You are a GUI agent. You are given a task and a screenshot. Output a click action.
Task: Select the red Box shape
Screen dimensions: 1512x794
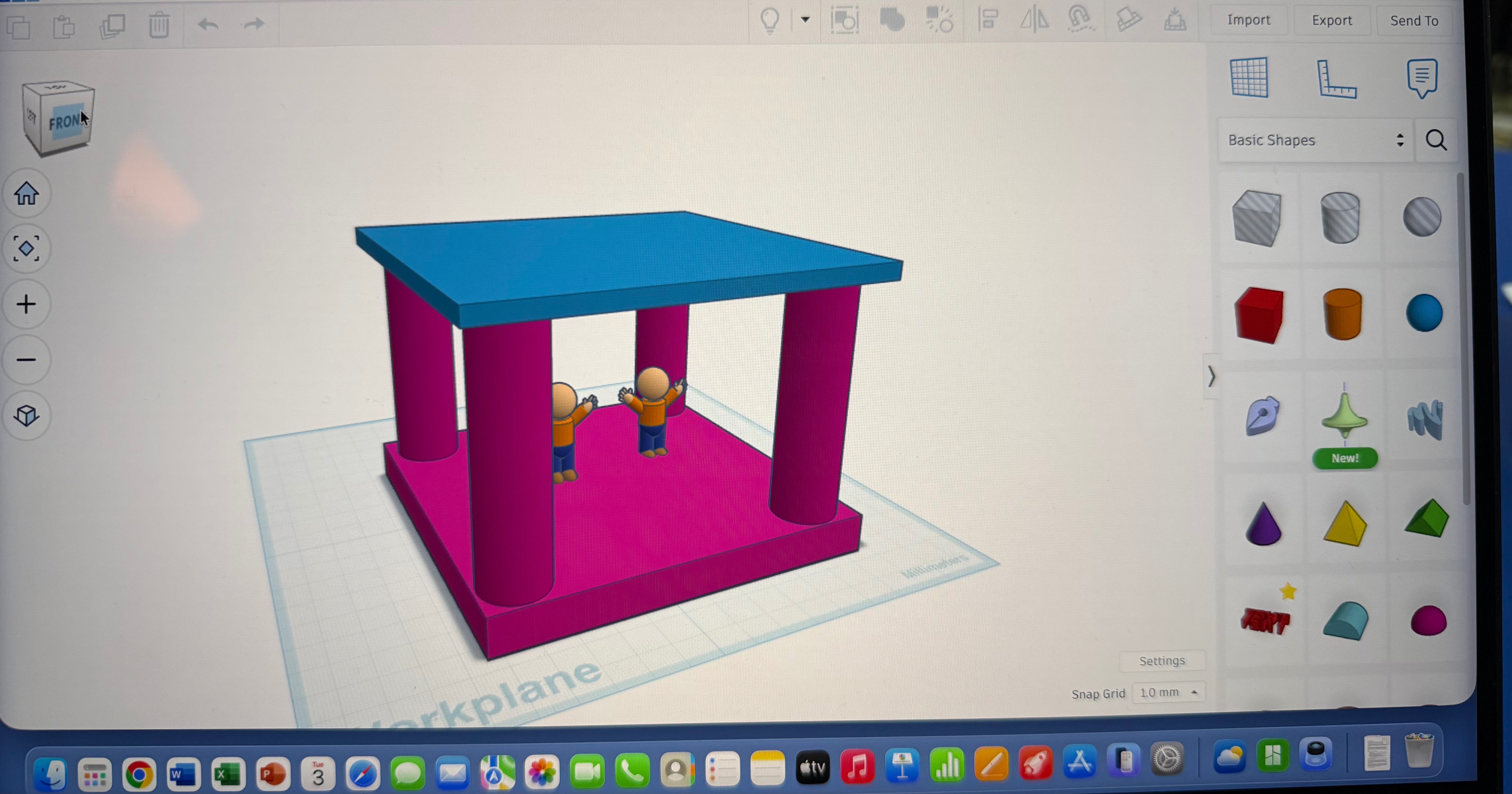tap(1258, 315)
